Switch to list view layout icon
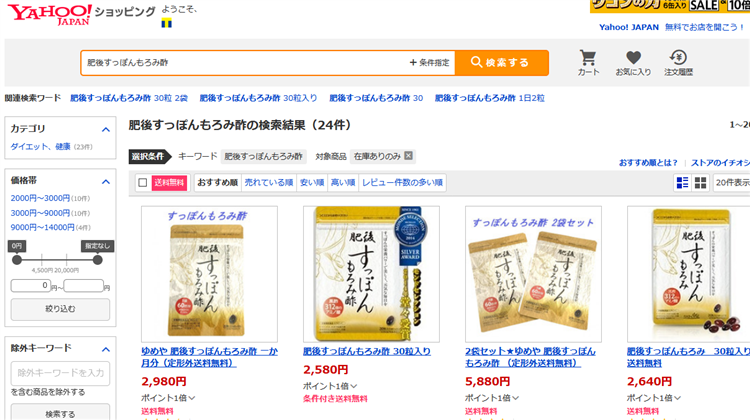750x420 pixels. (683, 182)
